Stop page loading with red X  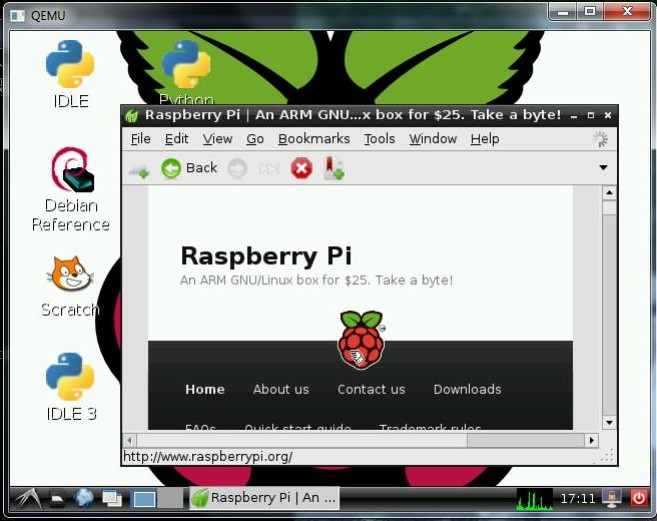tap(301, 168)
